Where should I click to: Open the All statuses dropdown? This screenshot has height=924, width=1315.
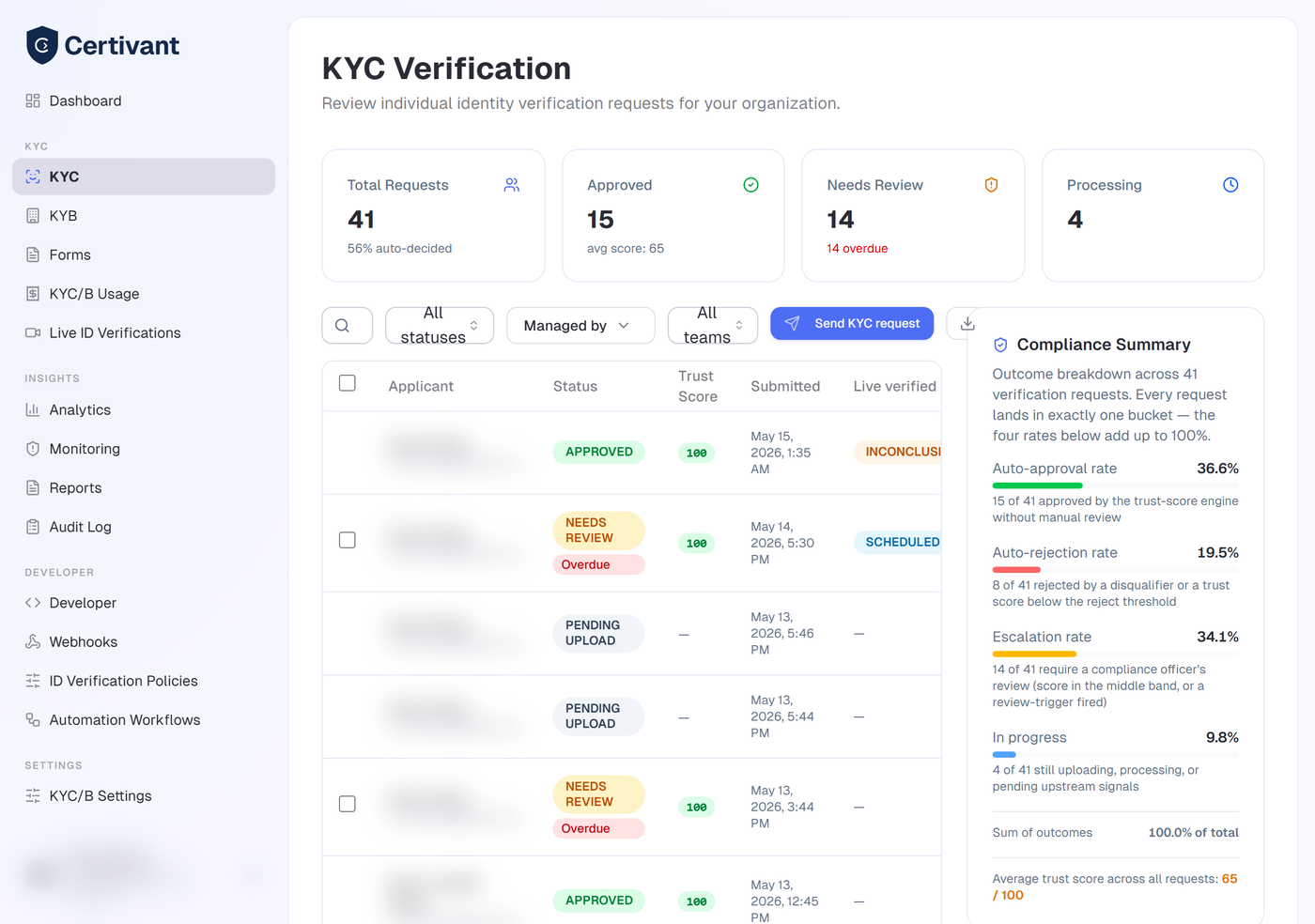[x=440, y=326]
